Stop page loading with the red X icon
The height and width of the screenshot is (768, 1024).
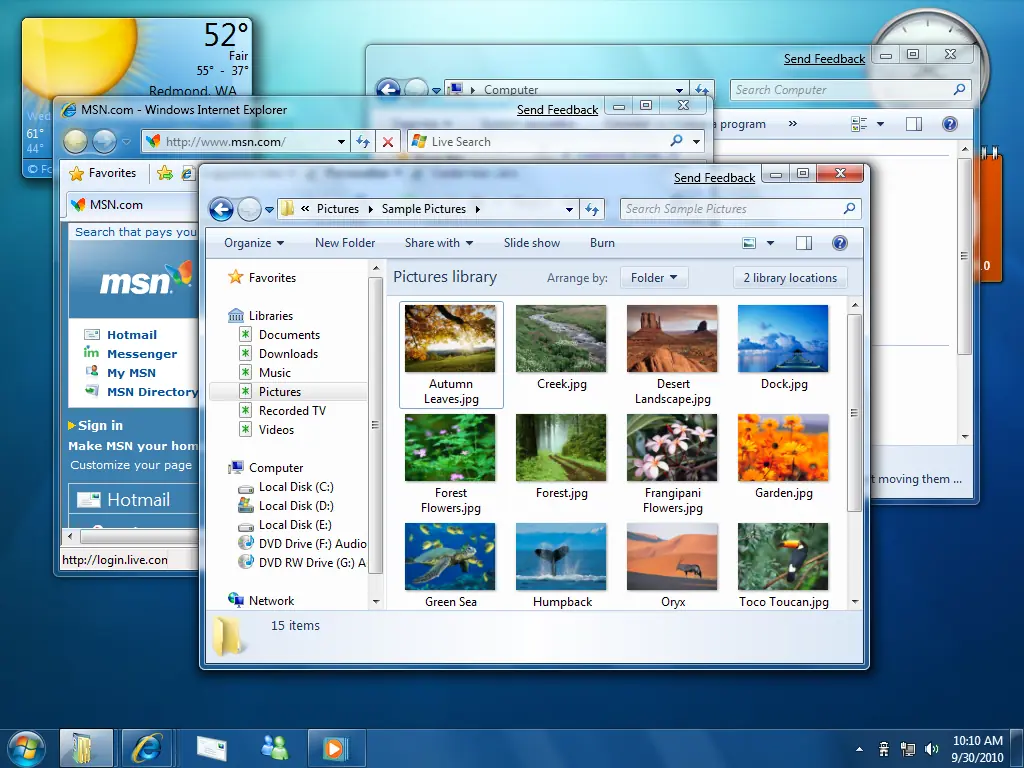click(x=389, y=141)
